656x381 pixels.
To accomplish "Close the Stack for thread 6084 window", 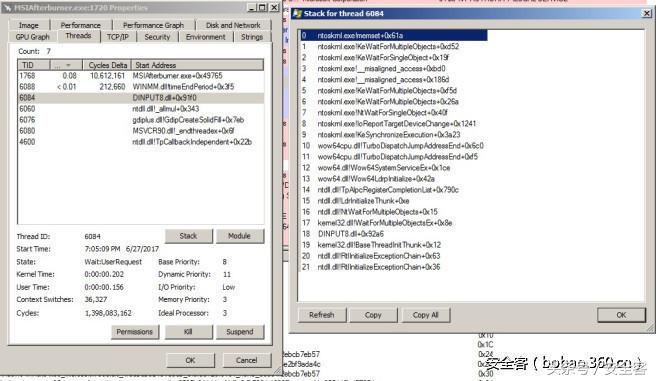I will pyautogui.click(x=646, y=13).
